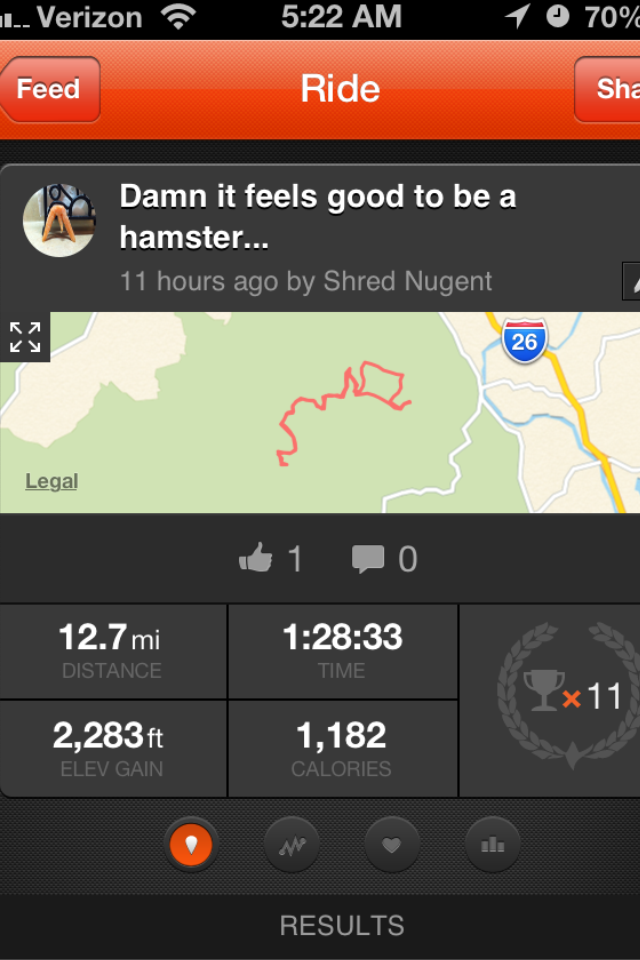Tap the 1,182 Calories stat
Image resolution: width=640 pixels, height=960 pixels.
(x=342, y=749)
